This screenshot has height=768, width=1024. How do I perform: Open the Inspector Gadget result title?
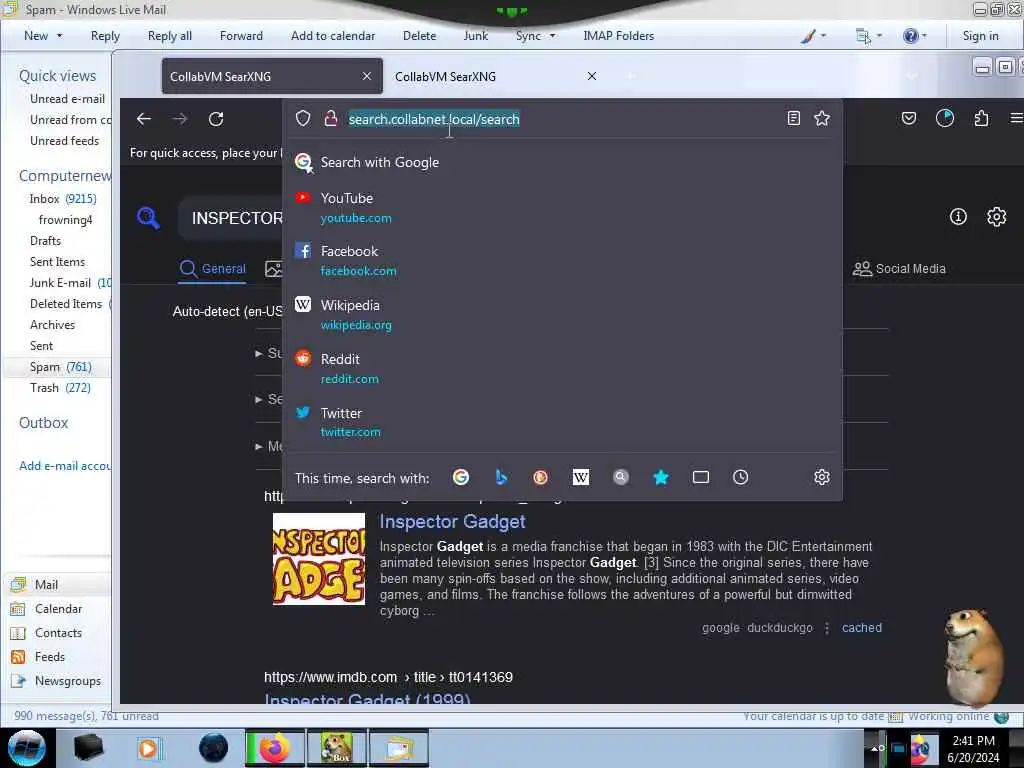pos(452,521)
